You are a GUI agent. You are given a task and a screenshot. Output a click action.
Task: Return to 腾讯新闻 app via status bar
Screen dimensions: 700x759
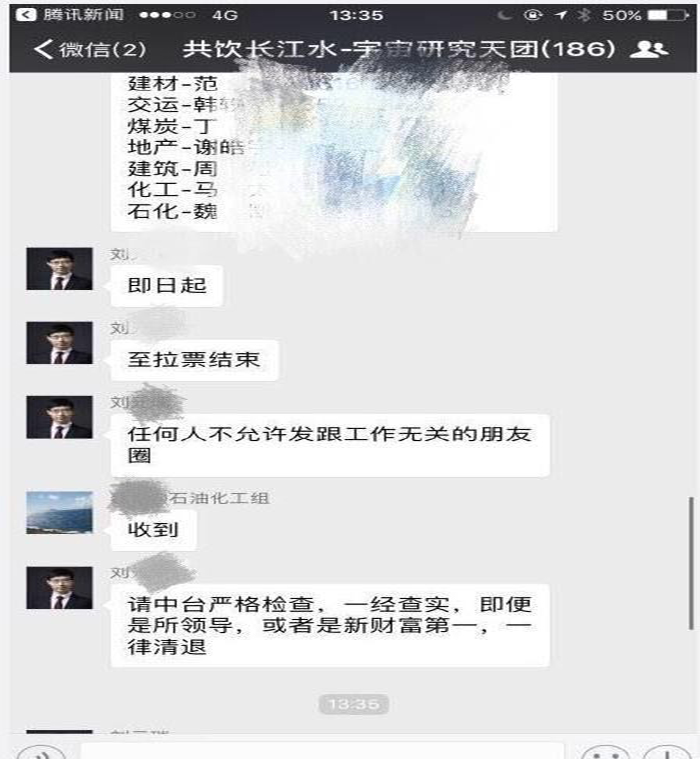(x=70, y=15)
